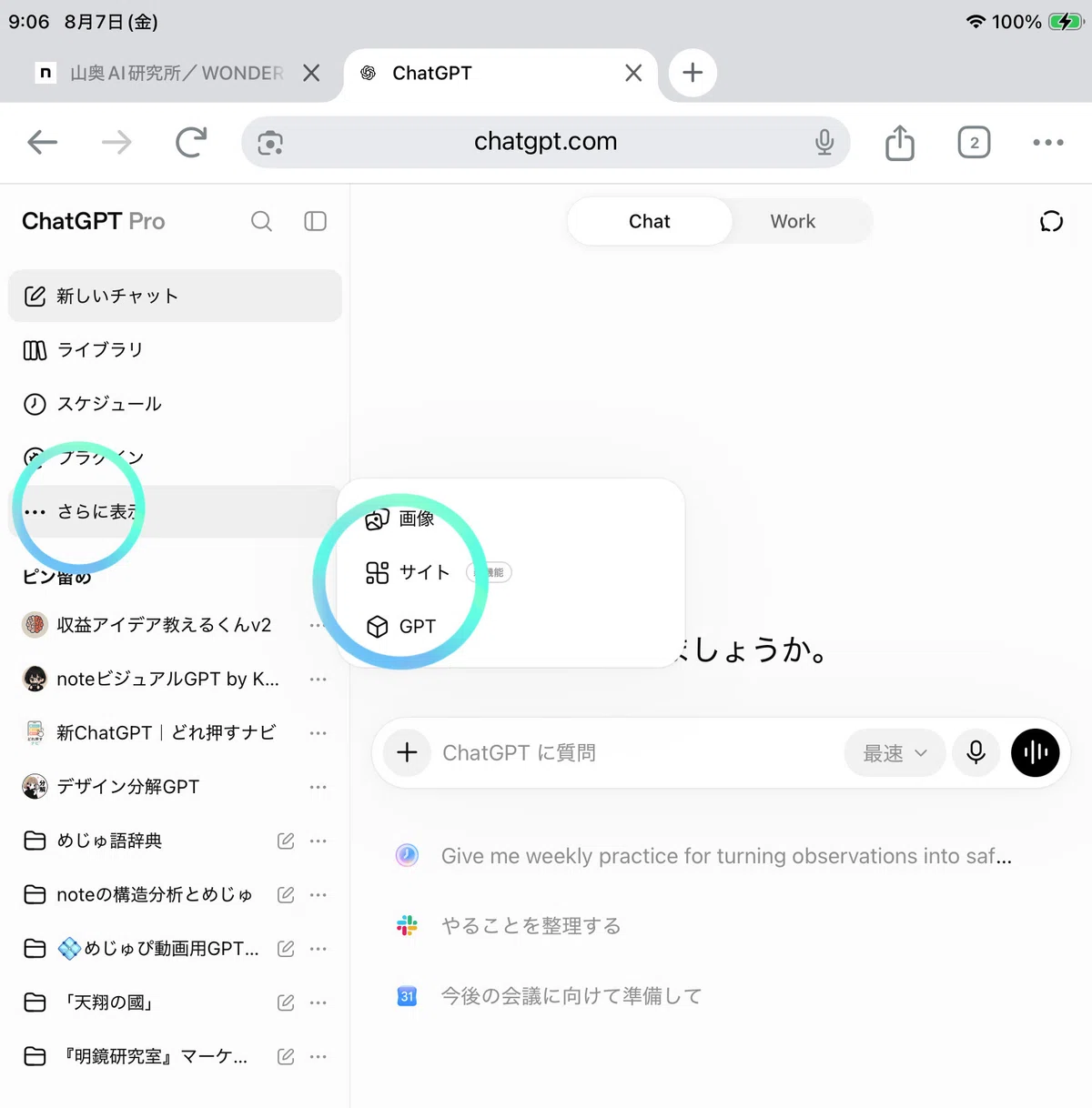Choose the weekly practice suggestion

point(705,856)
